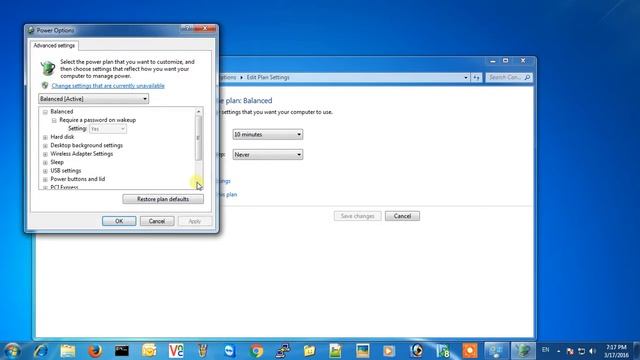
Task: Switch to the Power Options taskbar button
Action: tap(523, 351)
